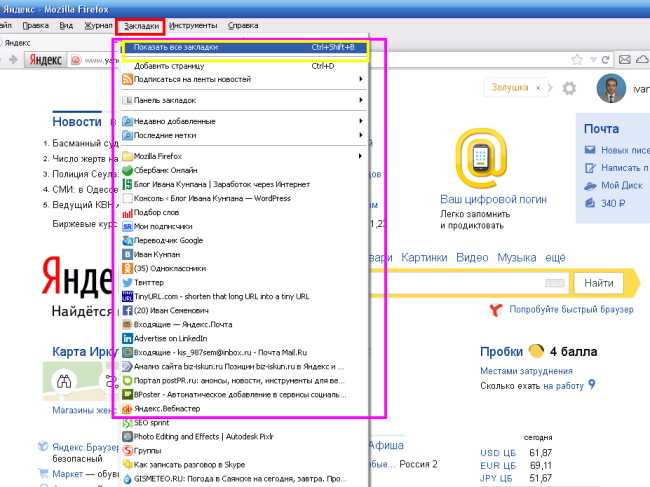
Task: Click LinkedIn Advertise bookmark icon
Action: click(x=127, y=339)
